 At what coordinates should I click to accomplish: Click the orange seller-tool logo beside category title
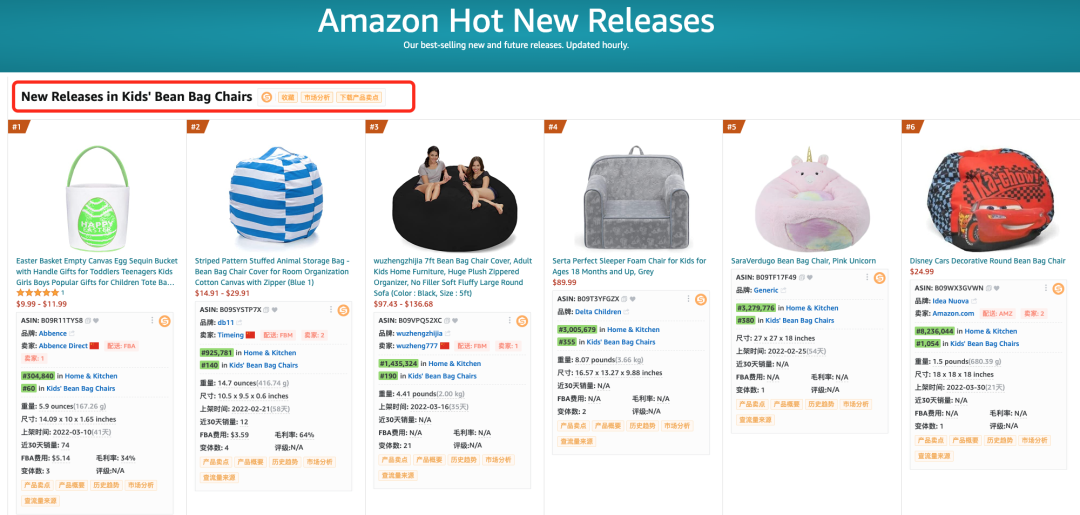point(266,97)
